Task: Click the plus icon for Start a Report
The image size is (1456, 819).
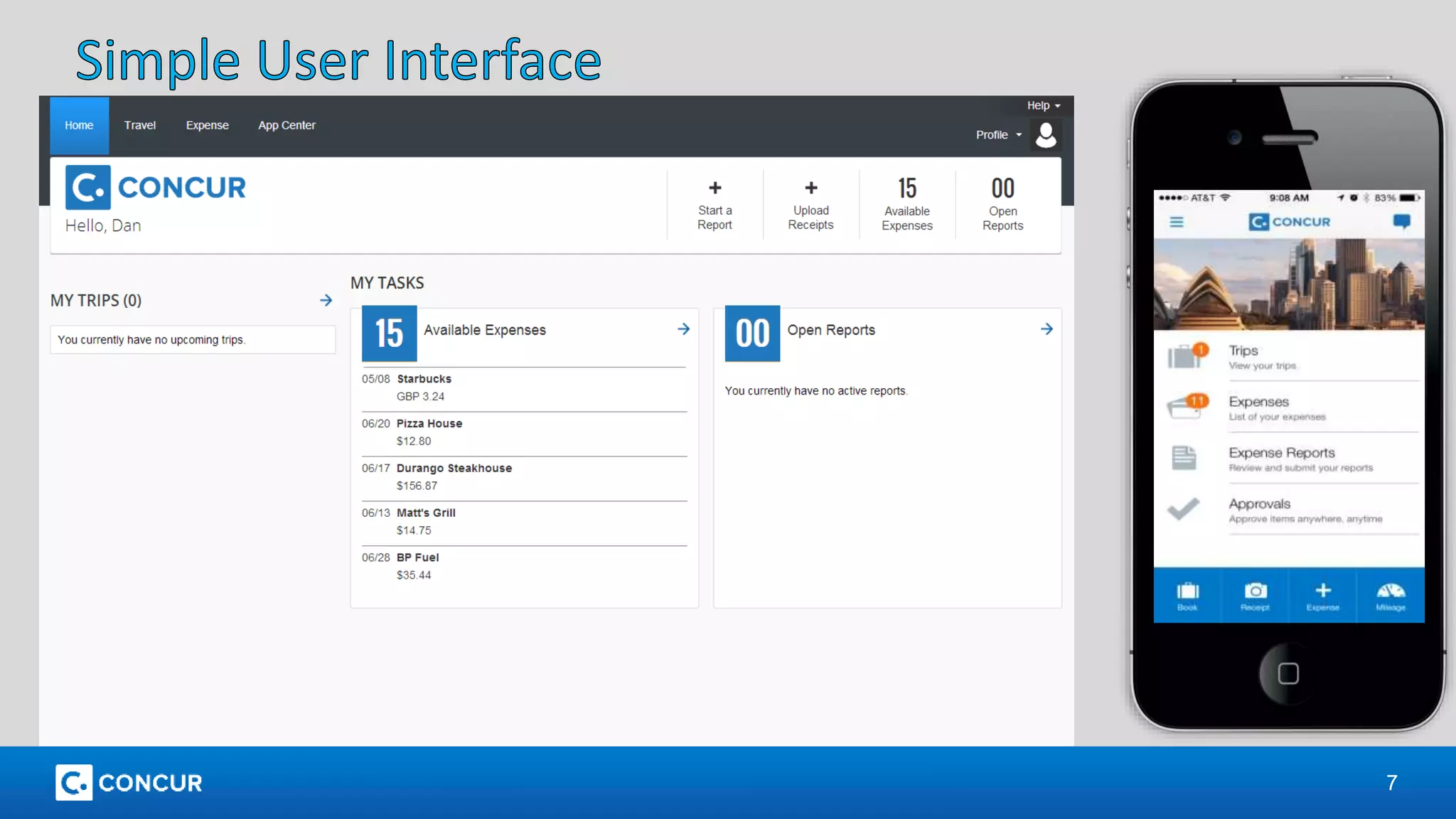Action: click(715, 188)
